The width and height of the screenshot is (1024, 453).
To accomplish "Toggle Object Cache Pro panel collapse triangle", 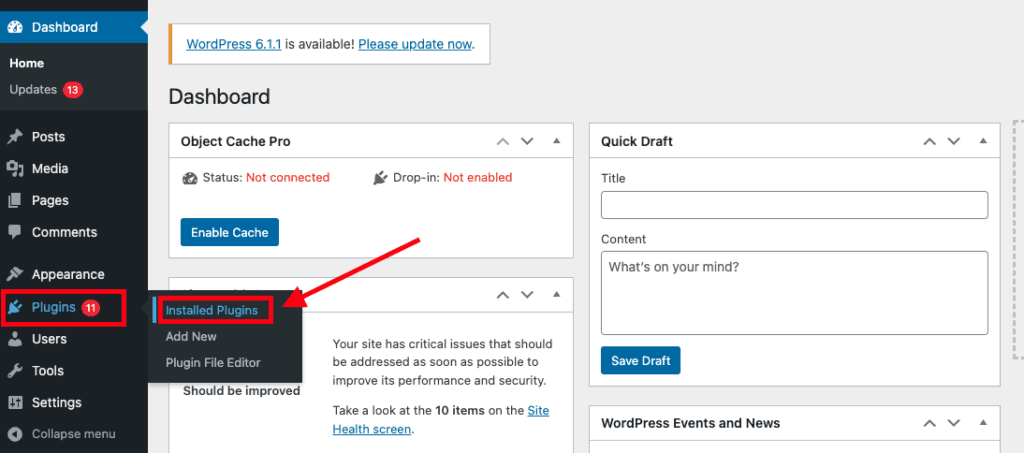I will [556, 141].
